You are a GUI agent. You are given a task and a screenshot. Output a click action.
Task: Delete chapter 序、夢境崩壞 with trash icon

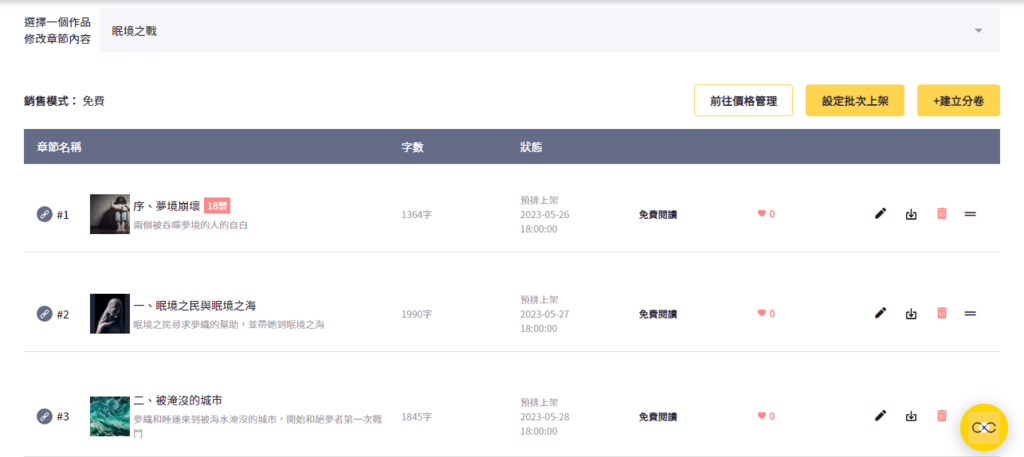coord(942,213)
